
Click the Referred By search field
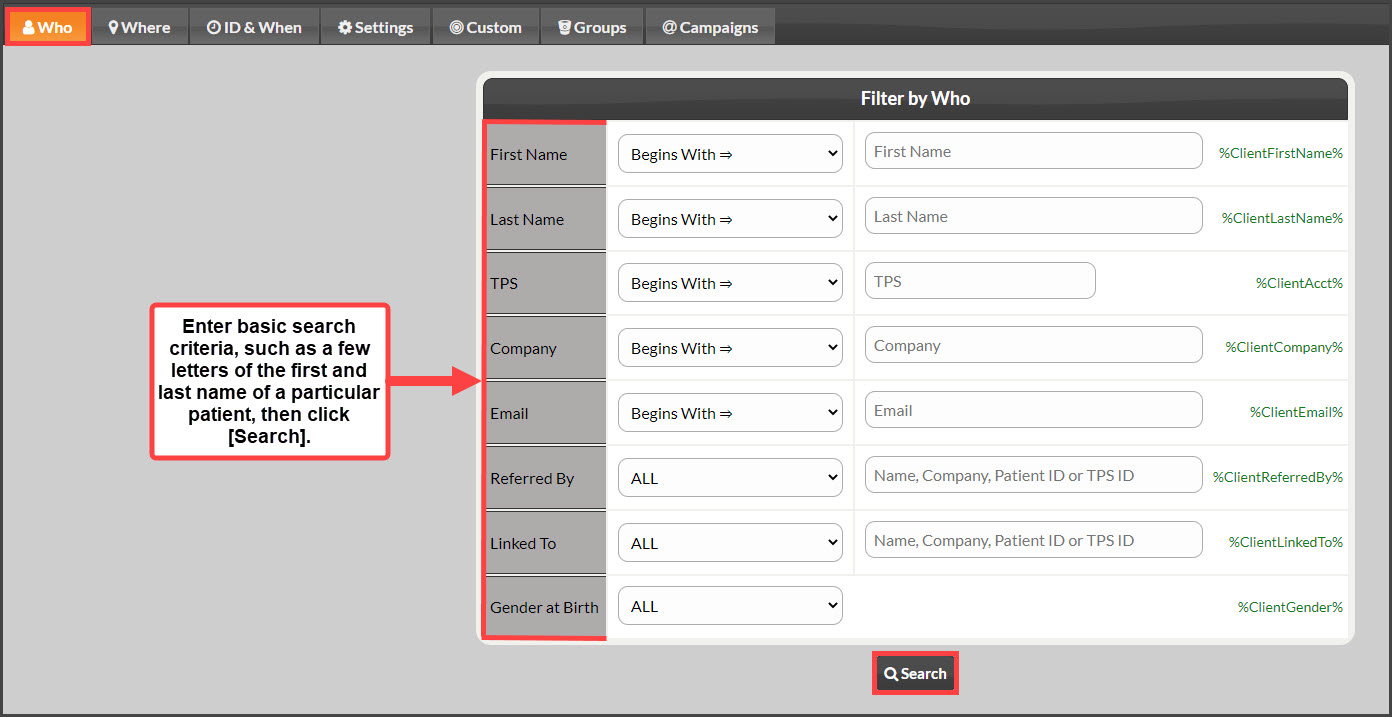[1033, 475]
